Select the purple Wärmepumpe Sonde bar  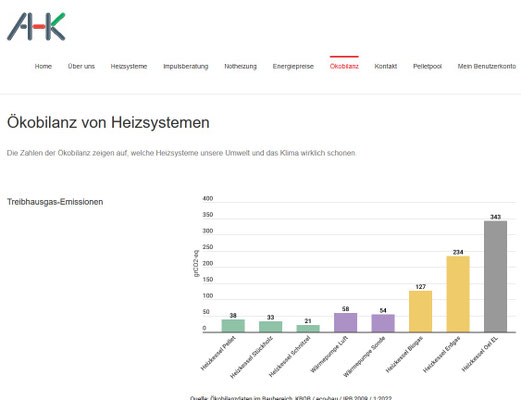(383, 323)
